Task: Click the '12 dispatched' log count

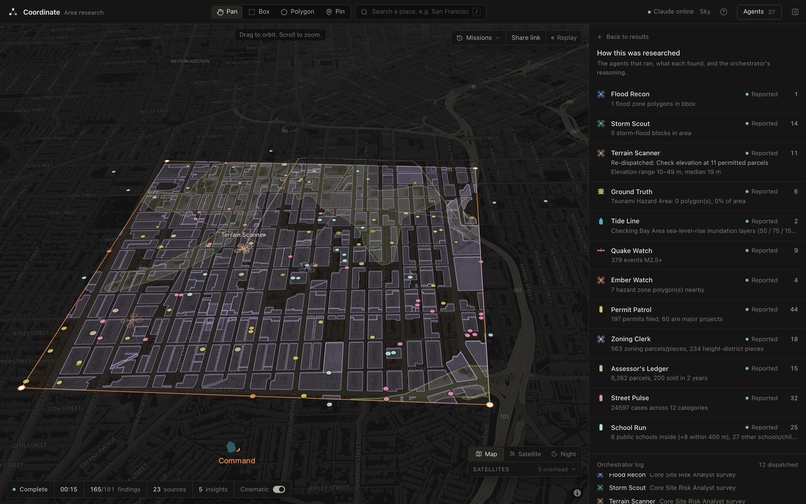Action: point(778,465)
